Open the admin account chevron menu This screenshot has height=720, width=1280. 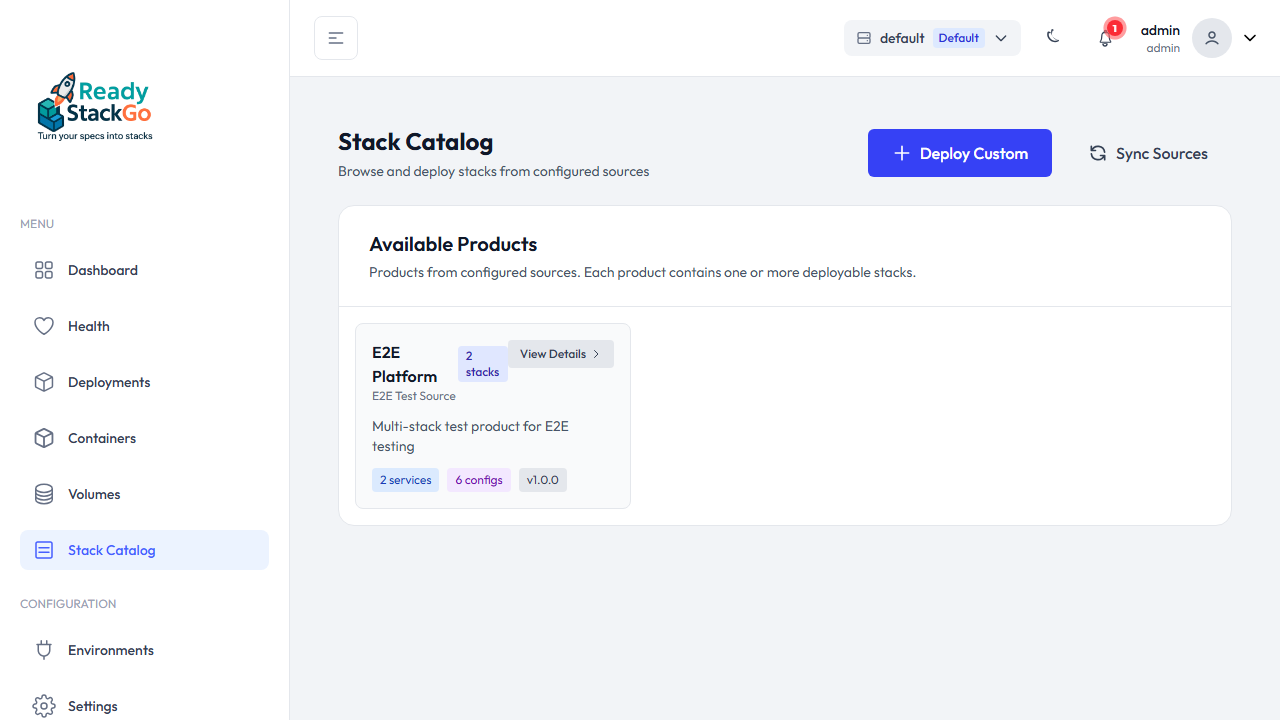[x=1249, y=37]
